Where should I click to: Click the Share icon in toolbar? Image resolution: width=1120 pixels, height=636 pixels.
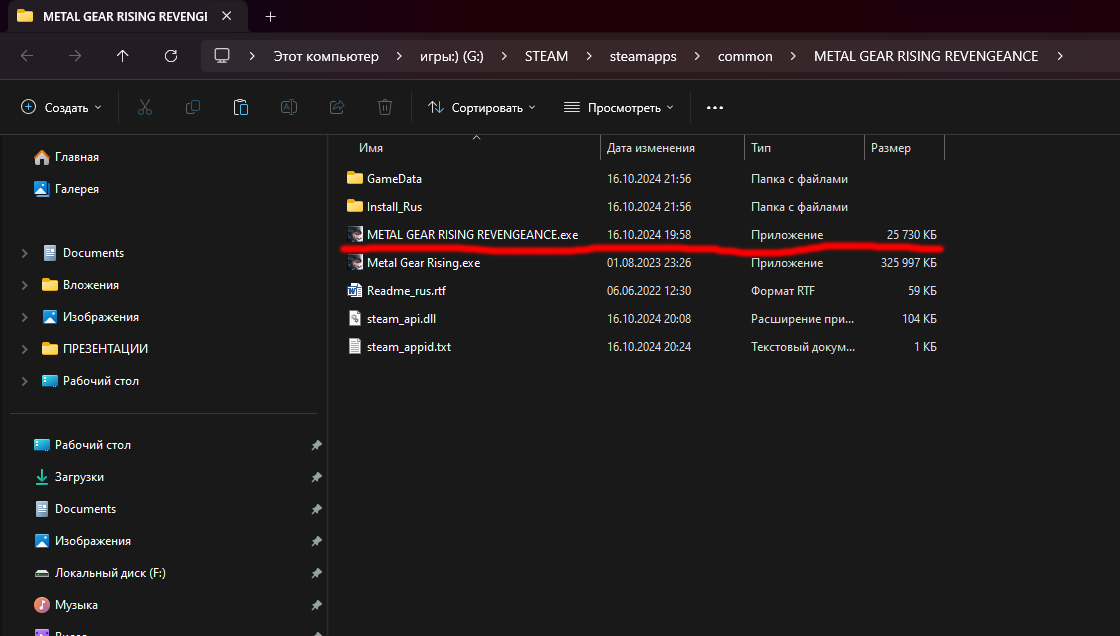(x=336, y=107)
